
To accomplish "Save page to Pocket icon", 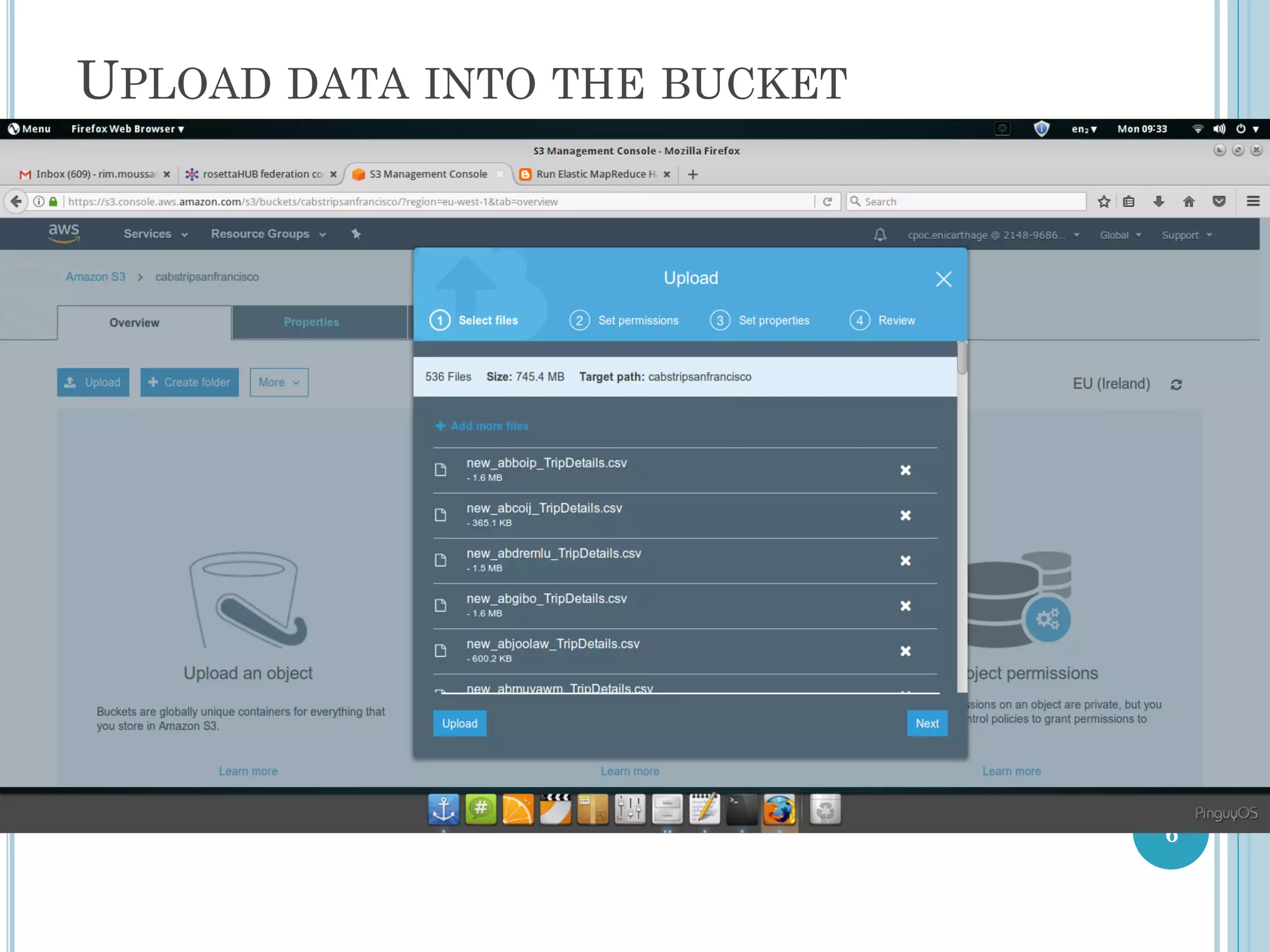I will [x=1219, y=201].
